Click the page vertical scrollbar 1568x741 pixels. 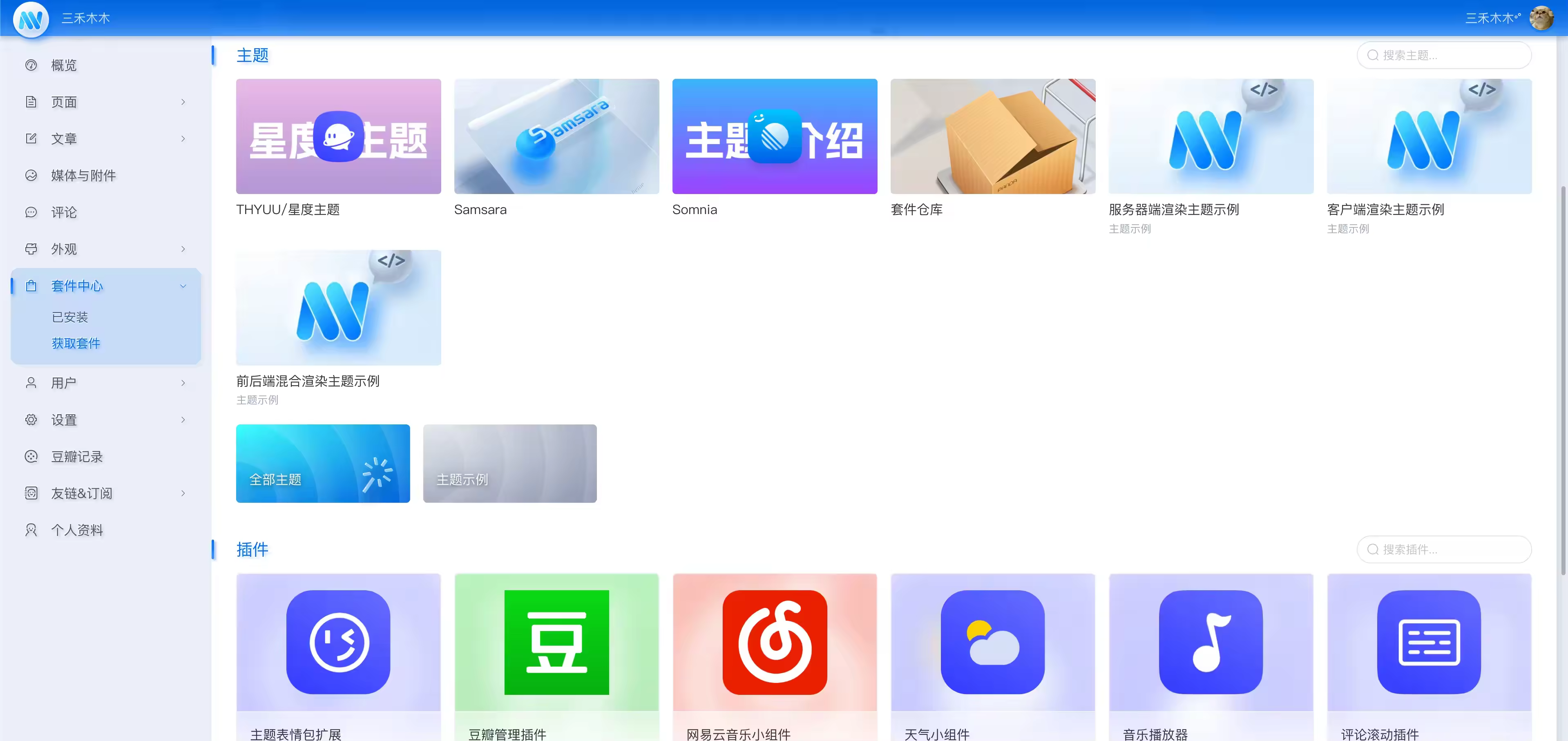(x=1563, y=380)
